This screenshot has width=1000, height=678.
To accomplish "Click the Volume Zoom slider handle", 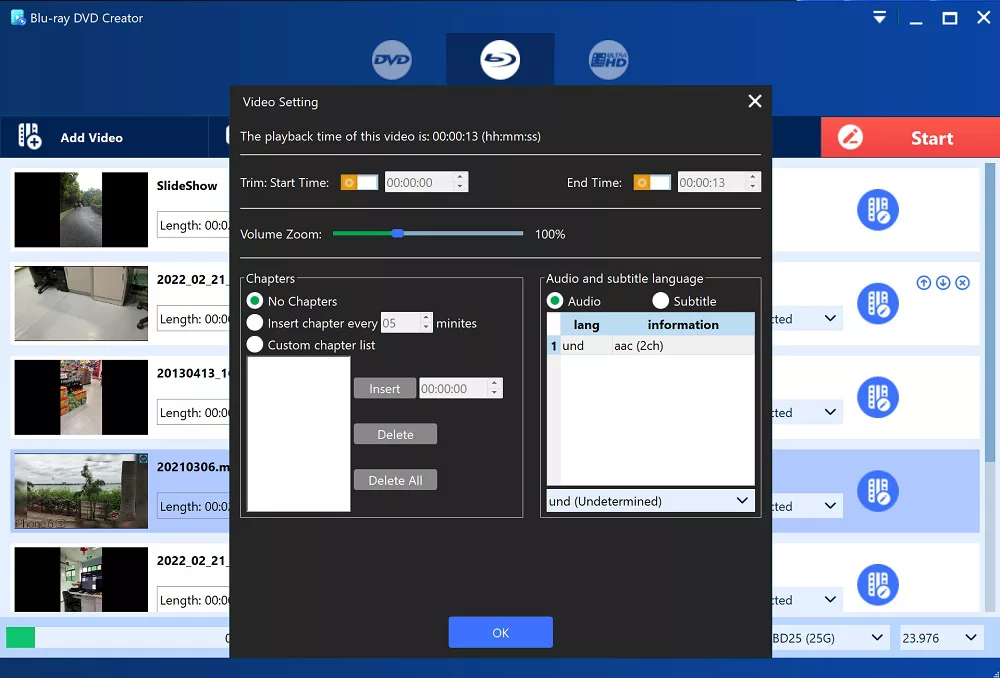I will (x=398, y=233).
